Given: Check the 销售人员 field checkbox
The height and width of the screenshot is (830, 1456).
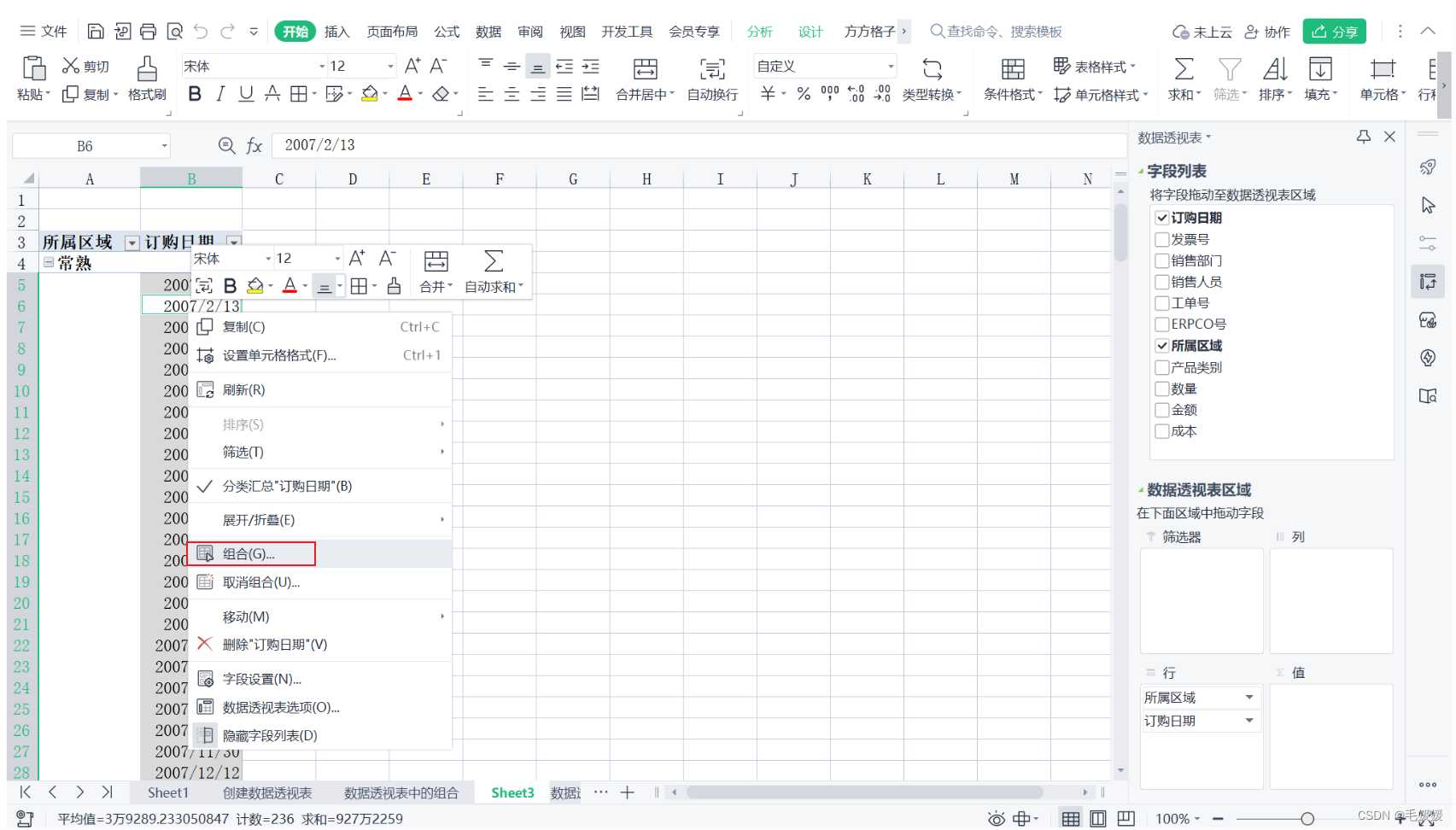Looking at the screenshot, I should pos(1161,282).
